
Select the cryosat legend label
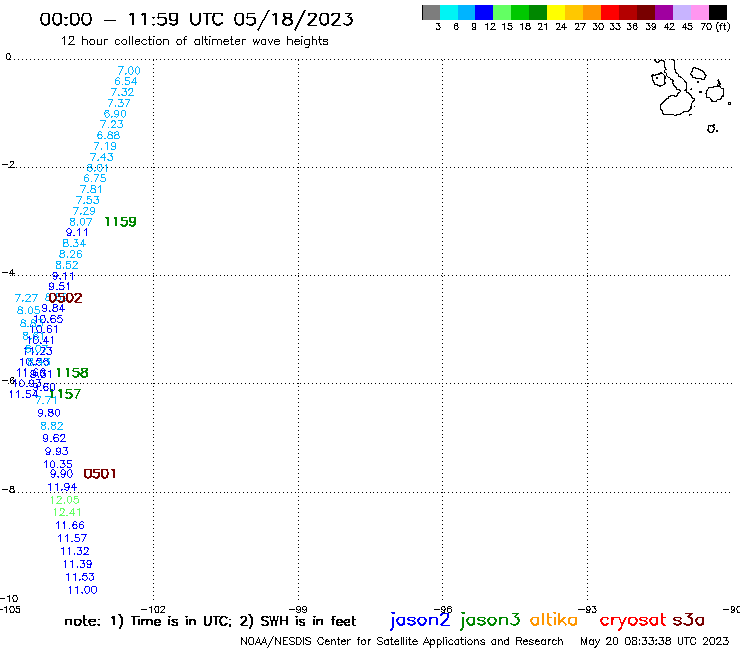pyautogui.click(x=633, y=621)
